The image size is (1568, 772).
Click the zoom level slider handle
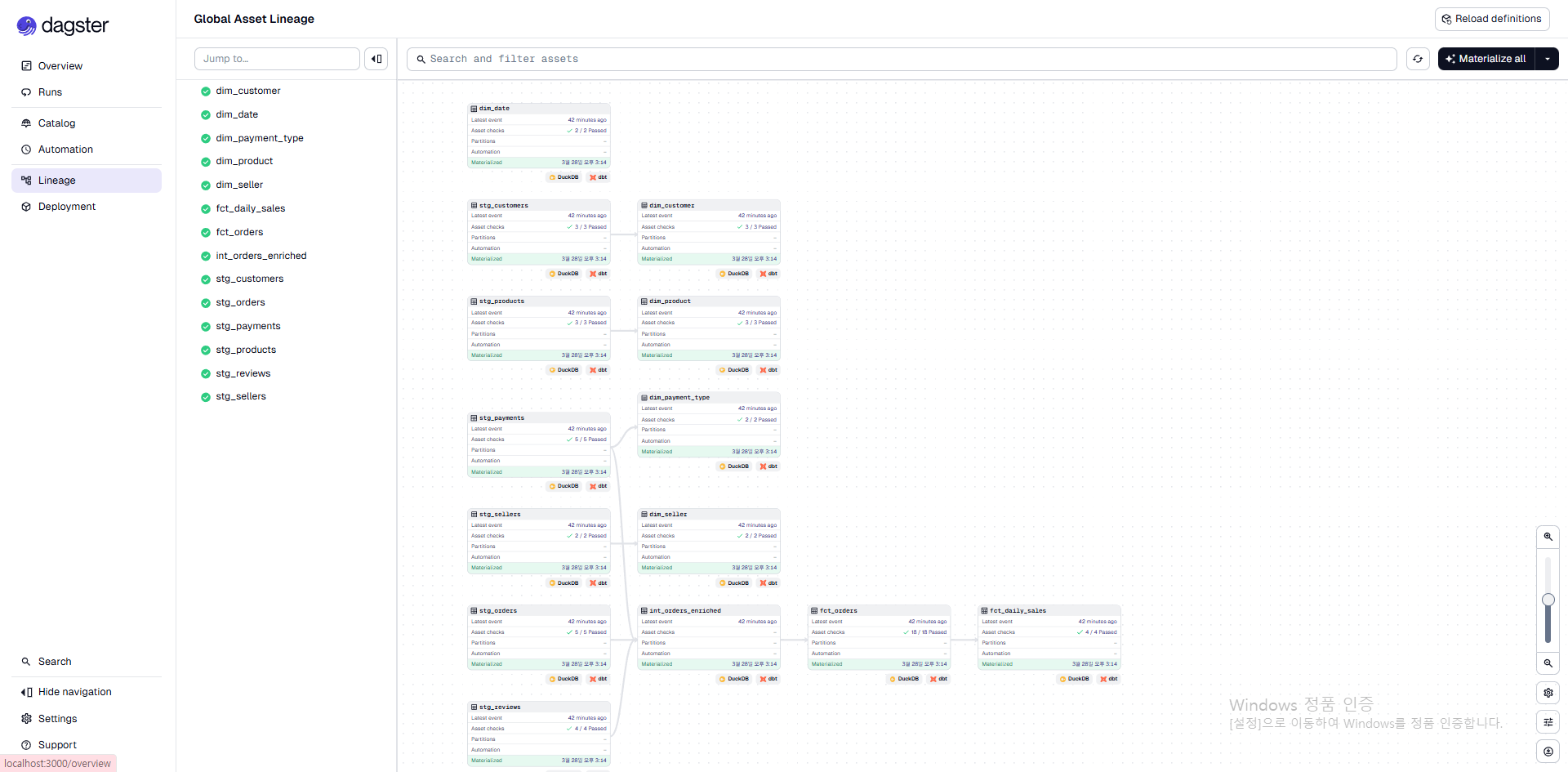point(1548,600)
